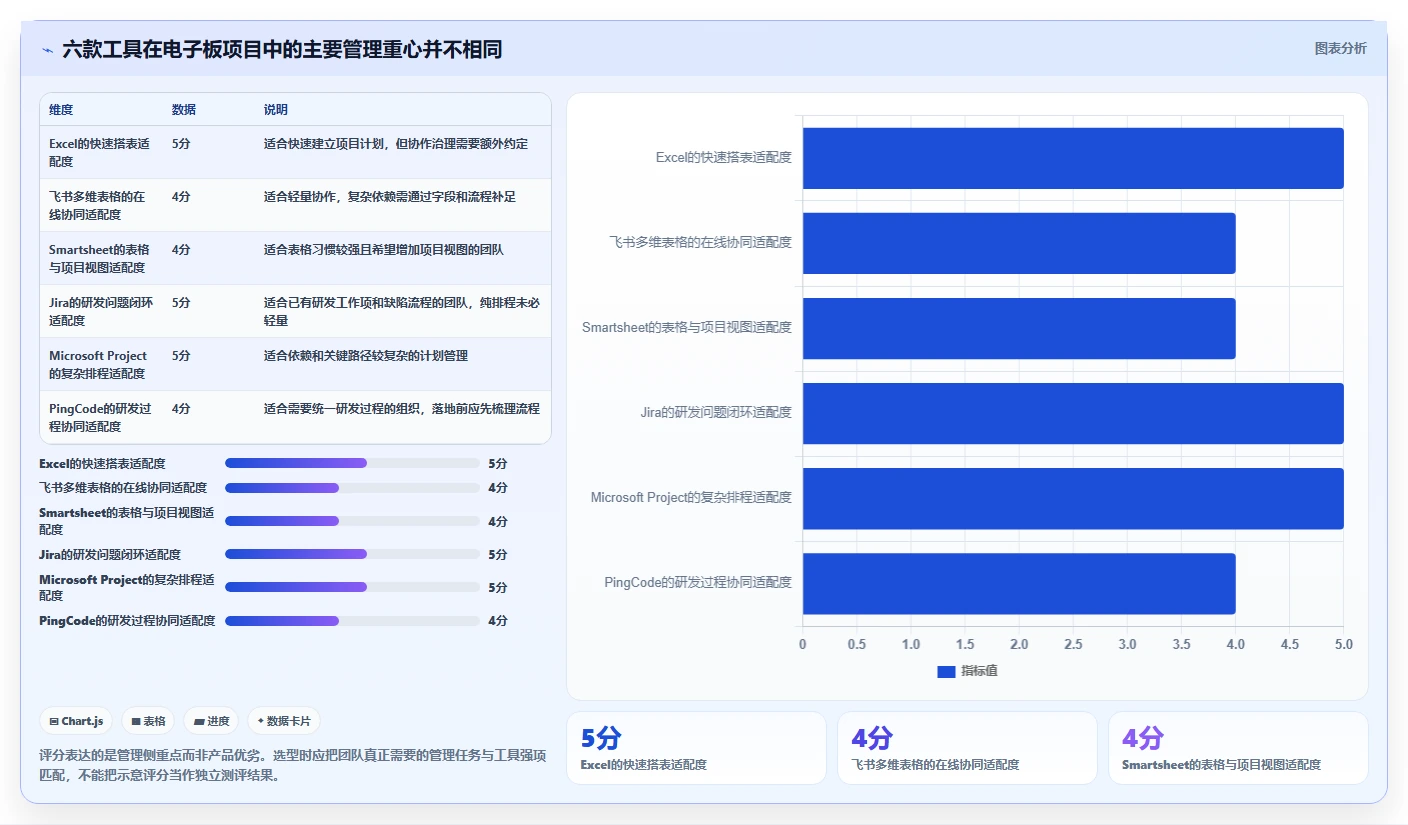Click table cell PingCode的研发过程协同适配度

[100, 417]
